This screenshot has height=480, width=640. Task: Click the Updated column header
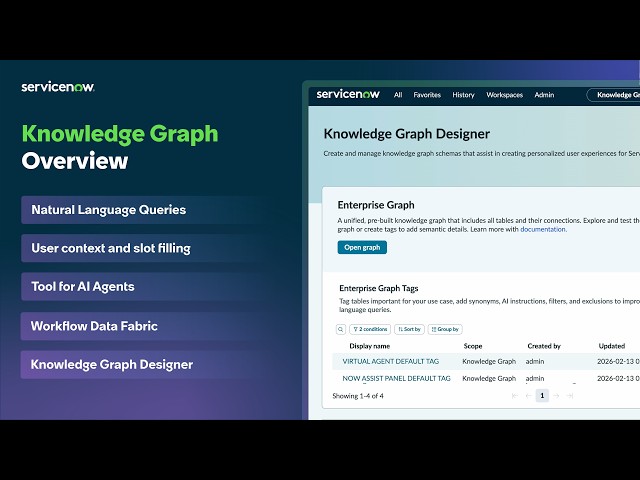pos(611,346)
